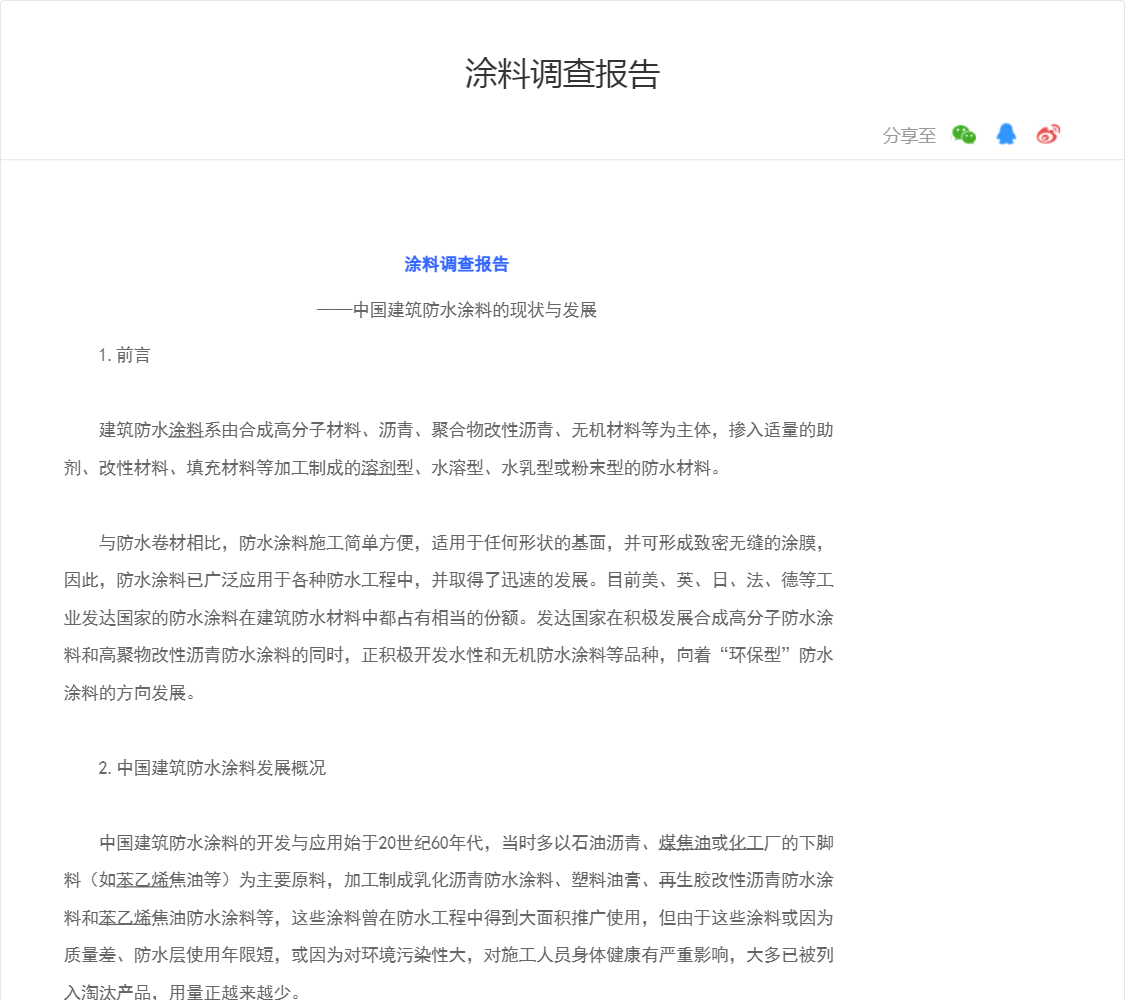This screenshot has width=1125, height=1000.
Task: Click the 分享至 label
Action: pyautogui.click(x=909, y=136)
